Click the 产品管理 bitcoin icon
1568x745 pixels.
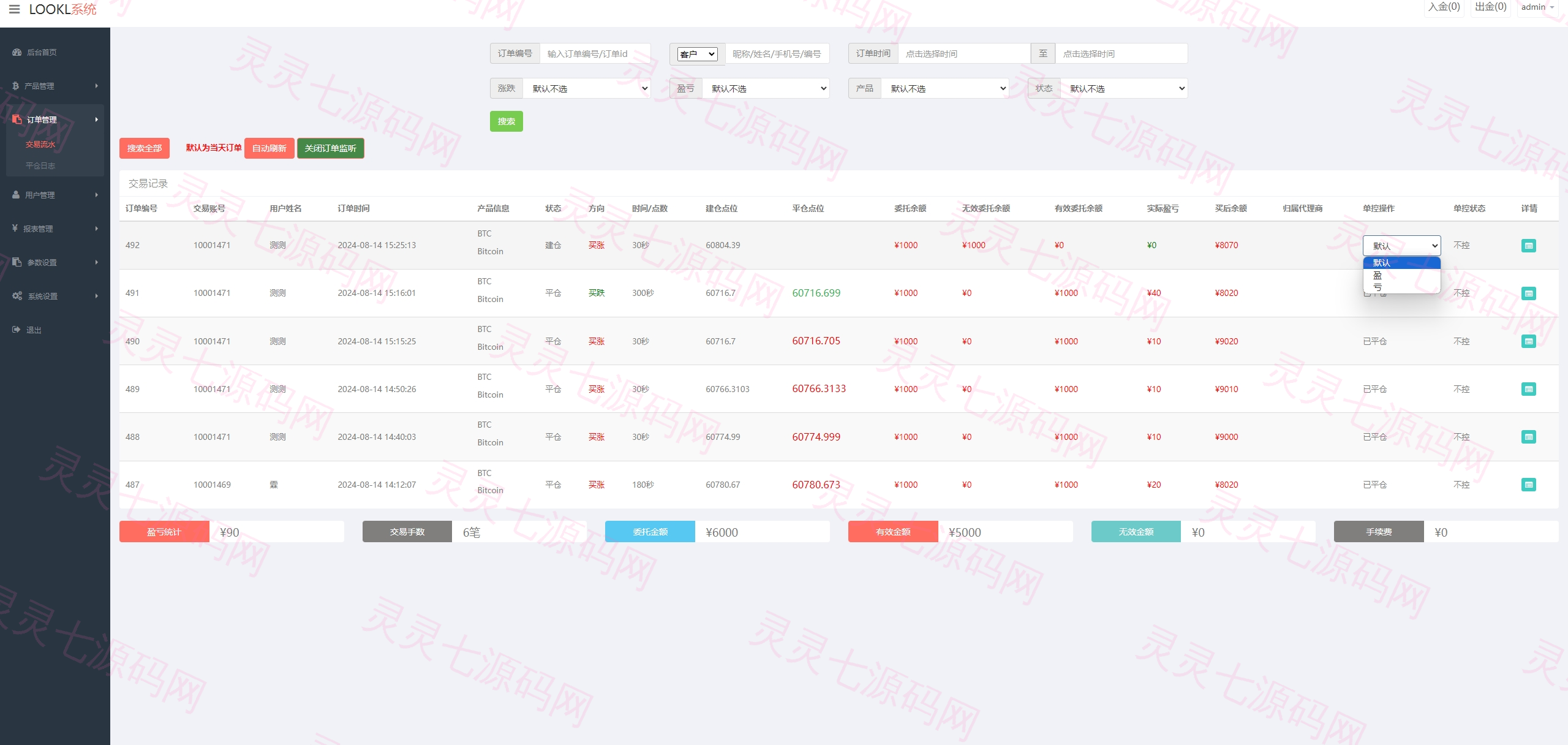coord(16,86)
